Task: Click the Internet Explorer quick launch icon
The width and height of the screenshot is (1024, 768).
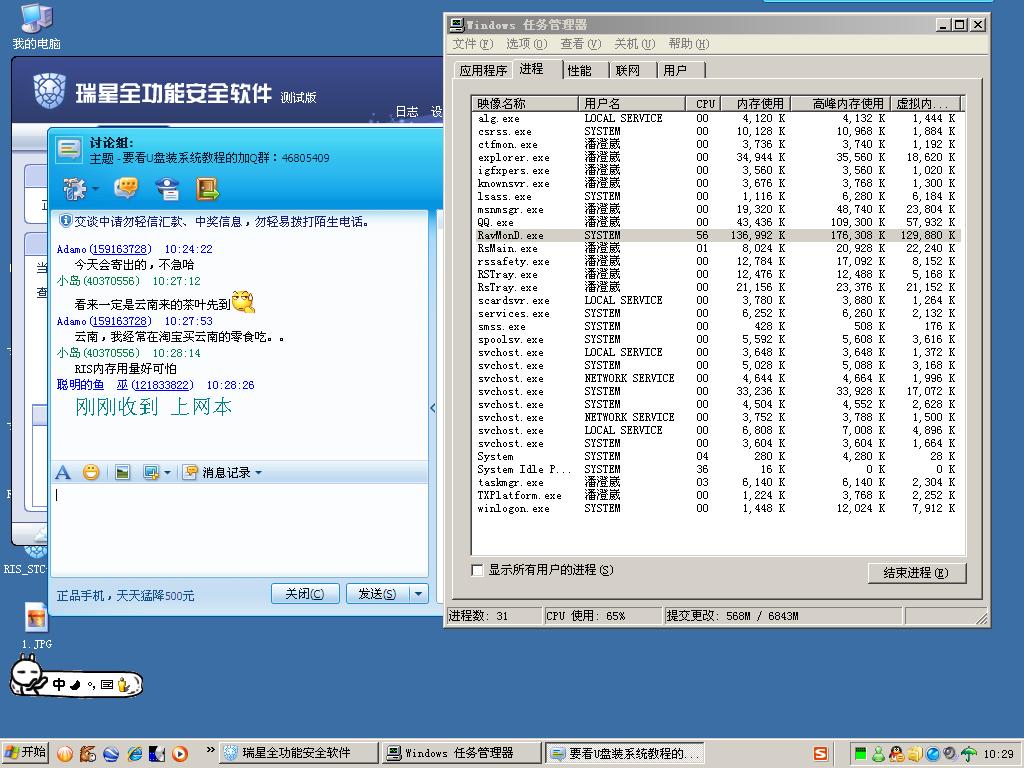Action: (x=135, y=754)
